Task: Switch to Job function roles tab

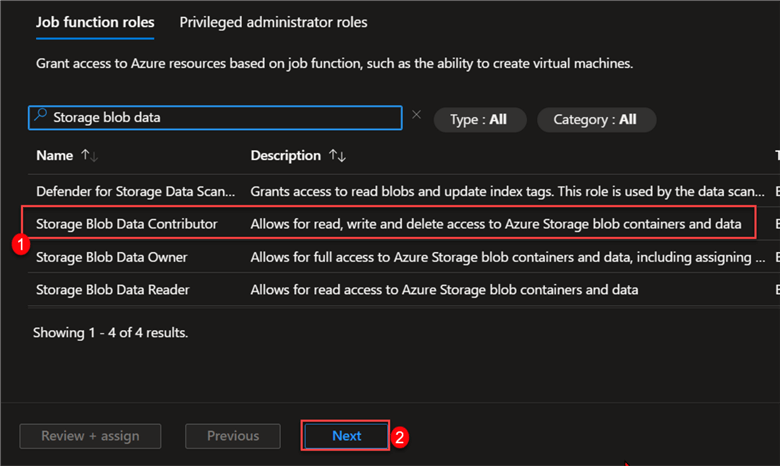Action: [x=95, y=21]
